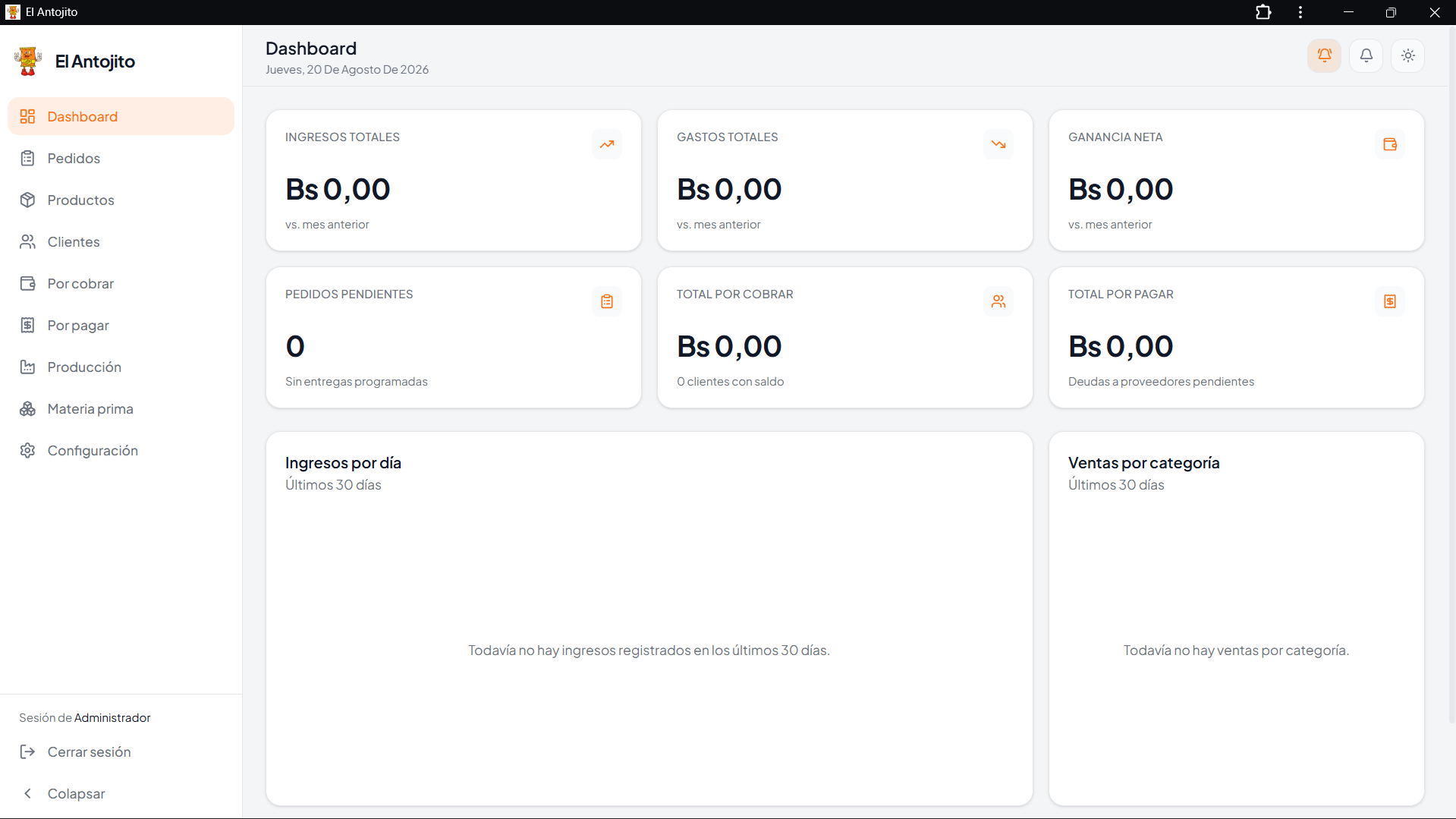This screenshot has width=1456, height=819.
Task: Click the Total por Cobrar Bs 0,00 value
Action: 729,346
